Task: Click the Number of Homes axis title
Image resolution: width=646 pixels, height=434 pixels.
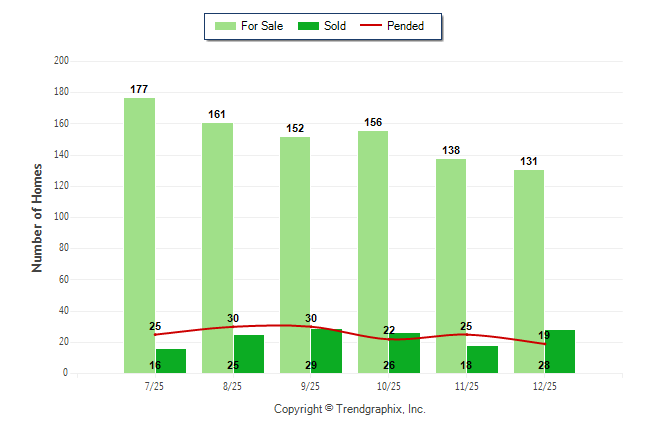Action: (37, 217)
